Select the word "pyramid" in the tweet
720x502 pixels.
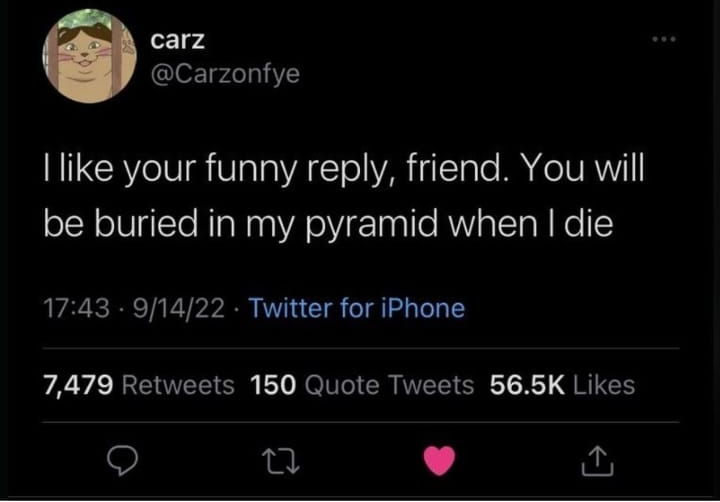[x=371, y=226]
